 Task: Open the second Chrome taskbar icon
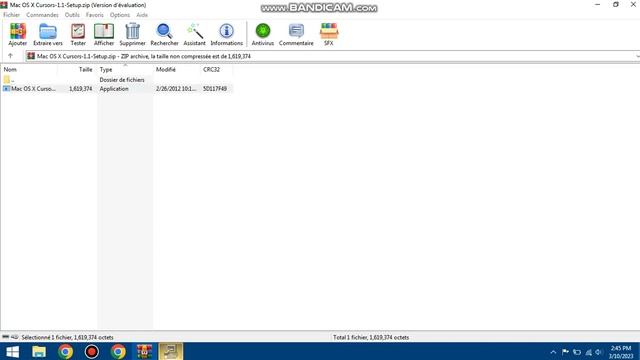pyautogui.click(x=118, y=351)
